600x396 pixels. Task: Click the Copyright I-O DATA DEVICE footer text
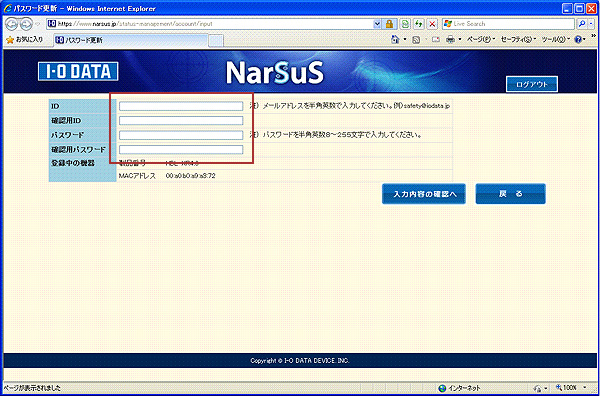tap(300, 360)
